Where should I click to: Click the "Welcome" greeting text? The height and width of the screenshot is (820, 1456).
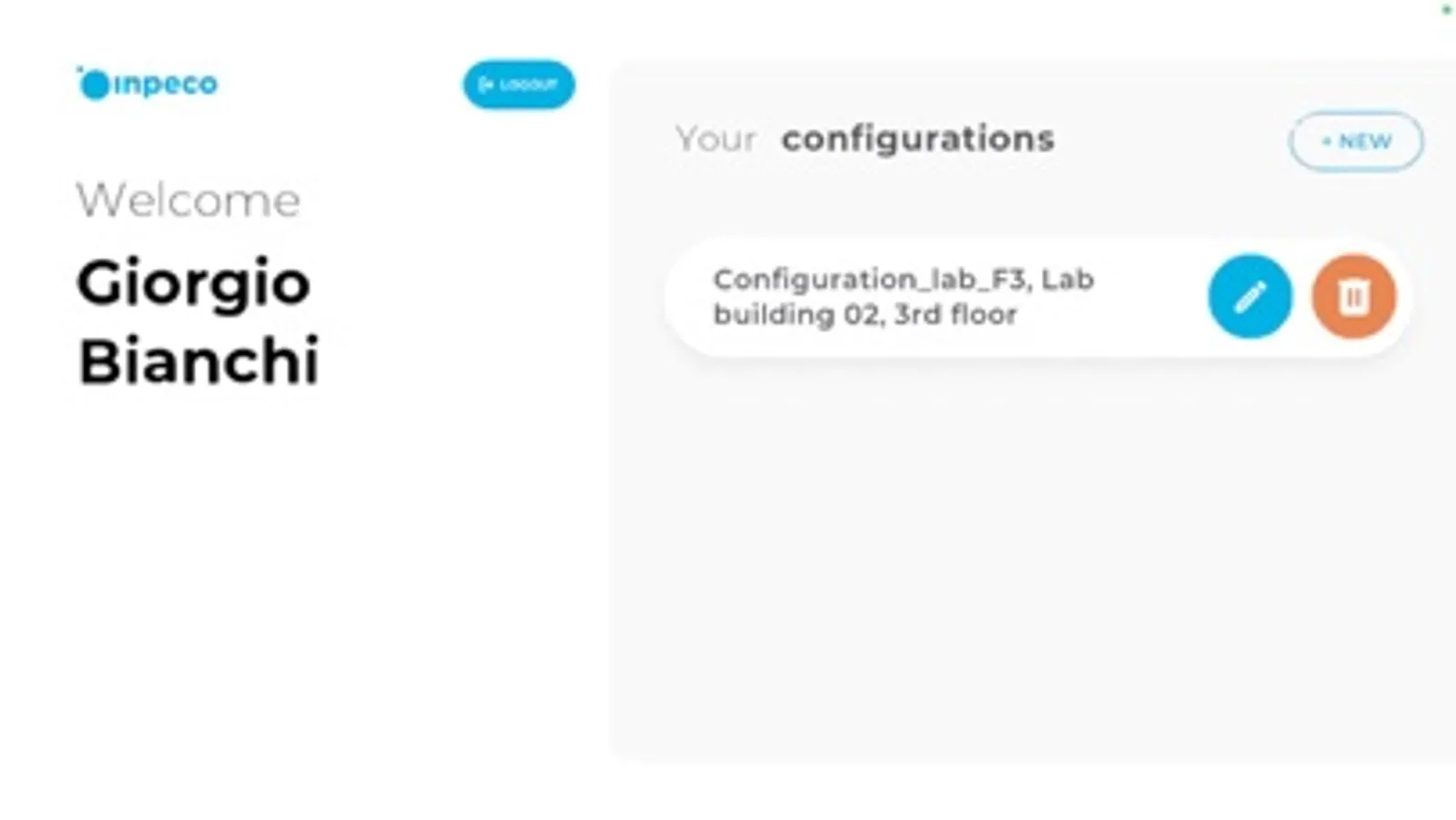pos(188,200)
